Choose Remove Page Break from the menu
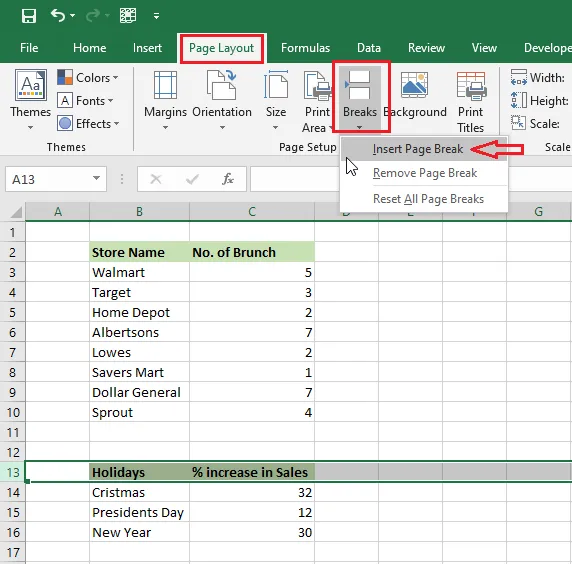 click(x=424, y=173)
